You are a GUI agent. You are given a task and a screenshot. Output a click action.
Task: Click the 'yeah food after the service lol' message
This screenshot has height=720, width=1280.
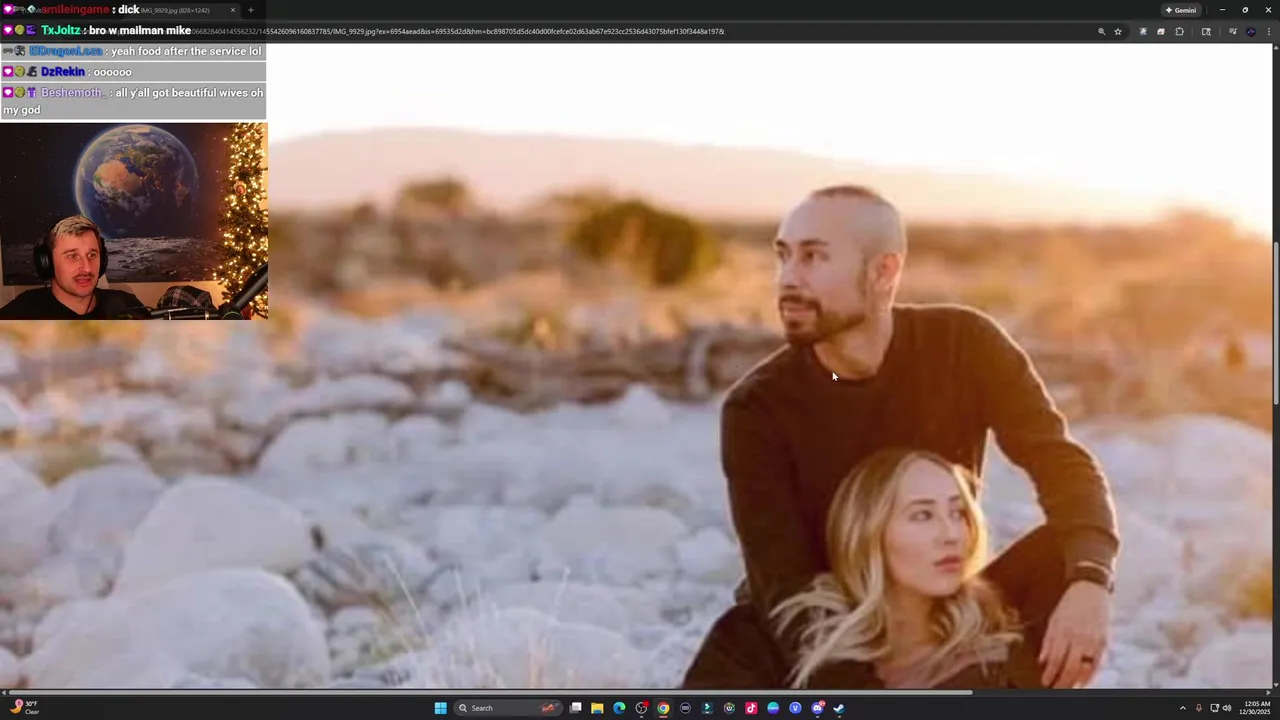[x=186, y=51]
